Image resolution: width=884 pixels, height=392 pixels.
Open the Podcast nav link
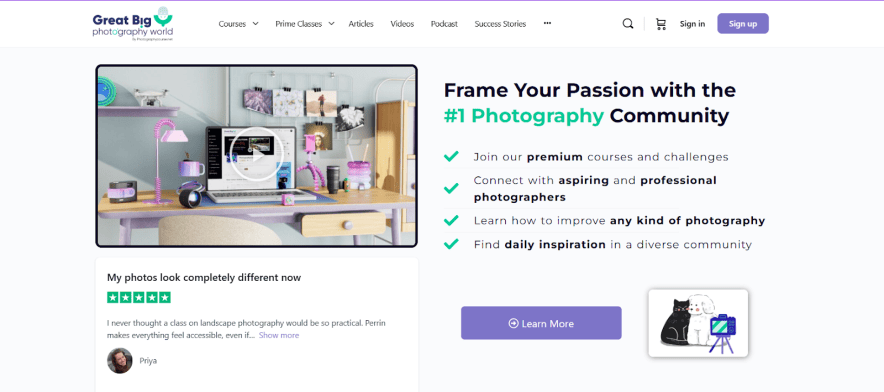tap(444, 24)
